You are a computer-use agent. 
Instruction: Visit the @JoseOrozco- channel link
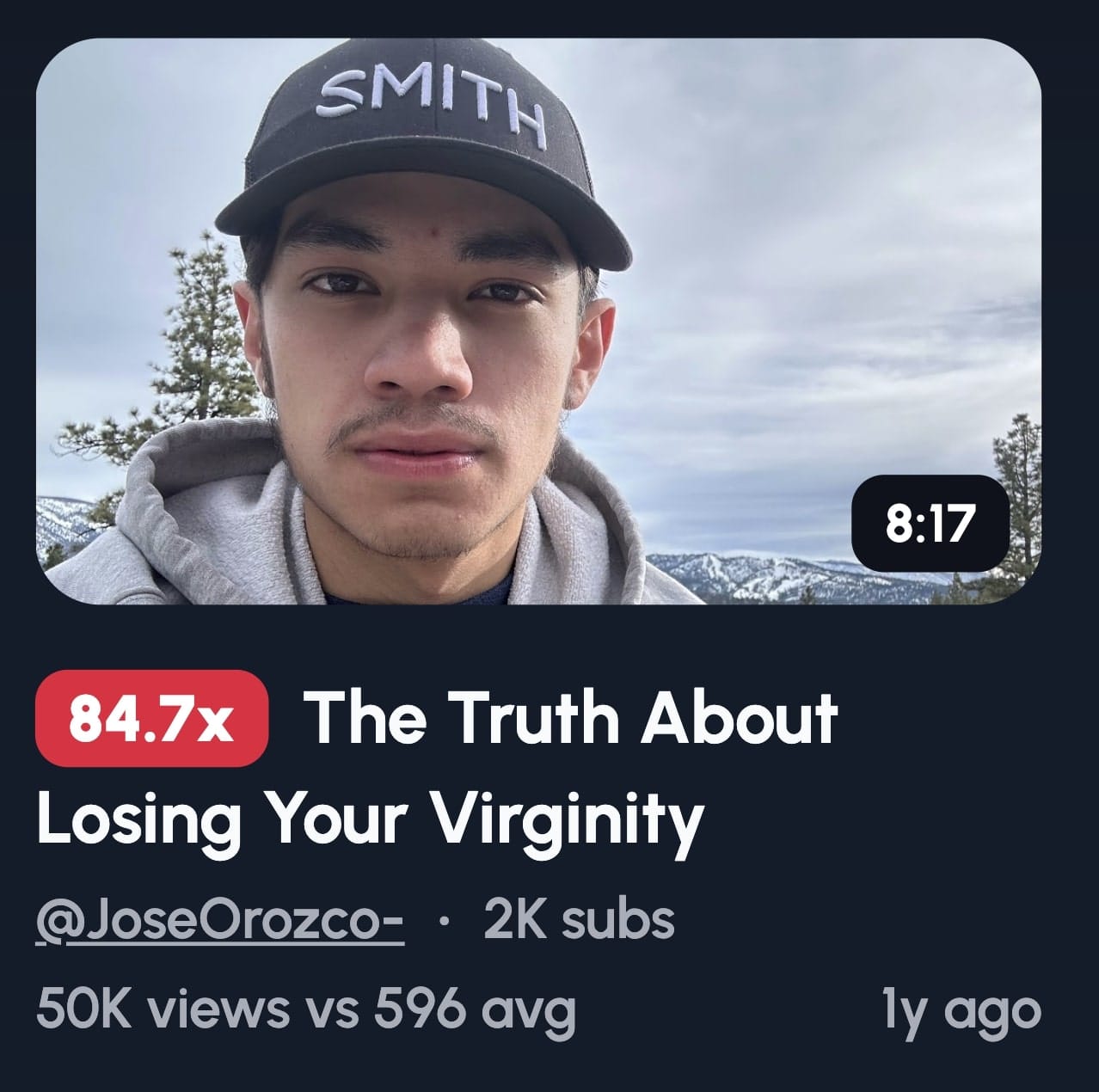click(x=219, y=920)
